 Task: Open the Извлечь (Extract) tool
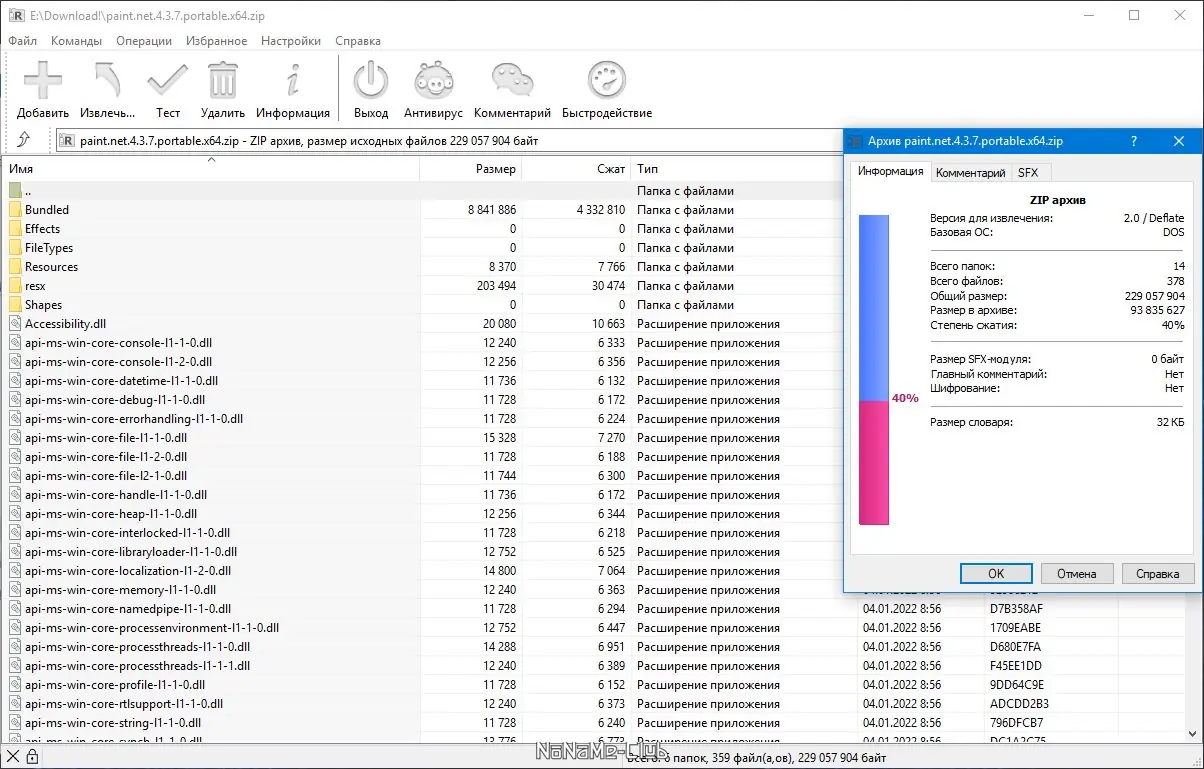(105, 85)
